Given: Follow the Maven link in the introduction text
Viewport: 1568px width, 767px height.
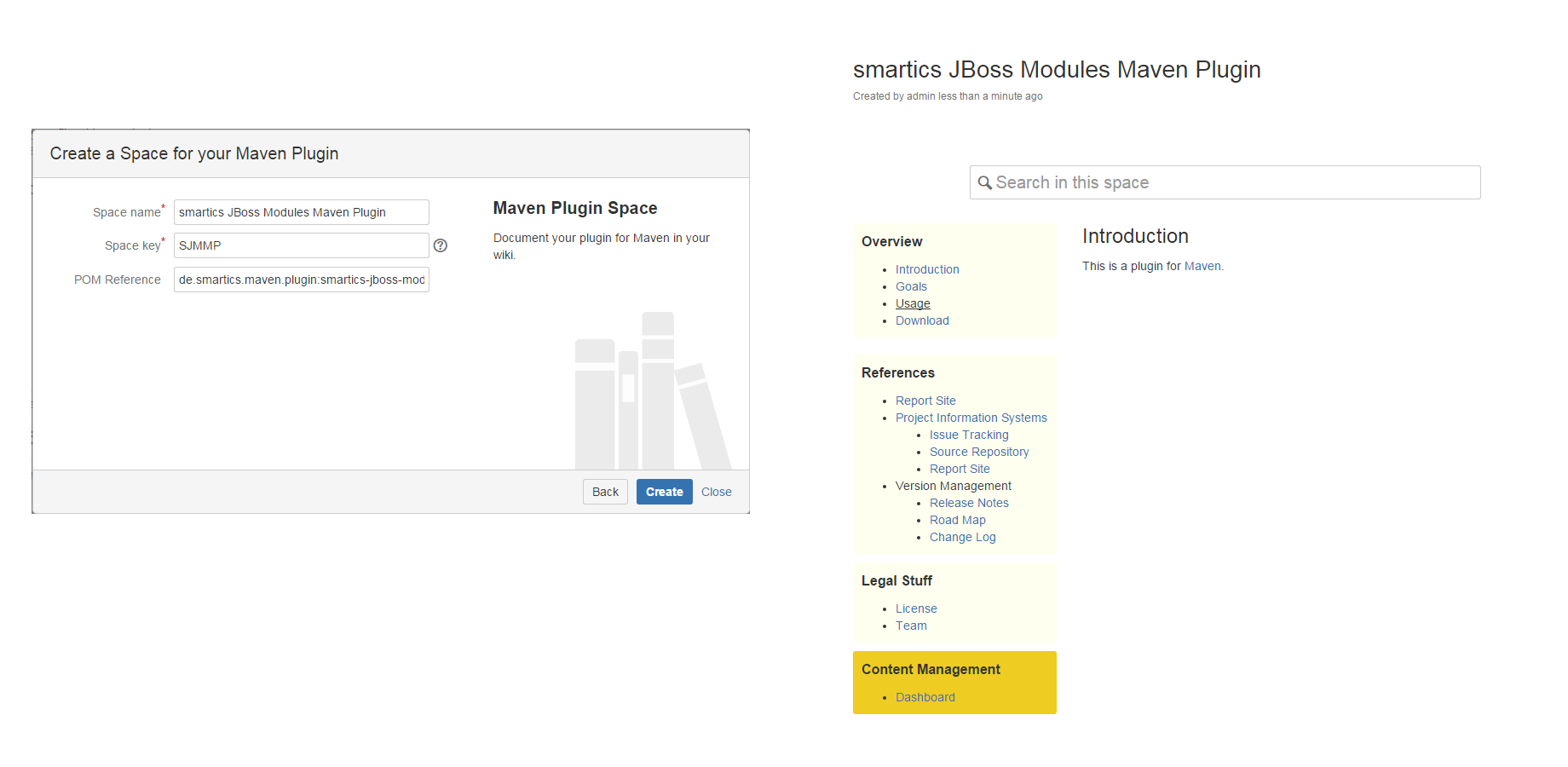Looking at the screenshot, I should (x=1202, y=266).
